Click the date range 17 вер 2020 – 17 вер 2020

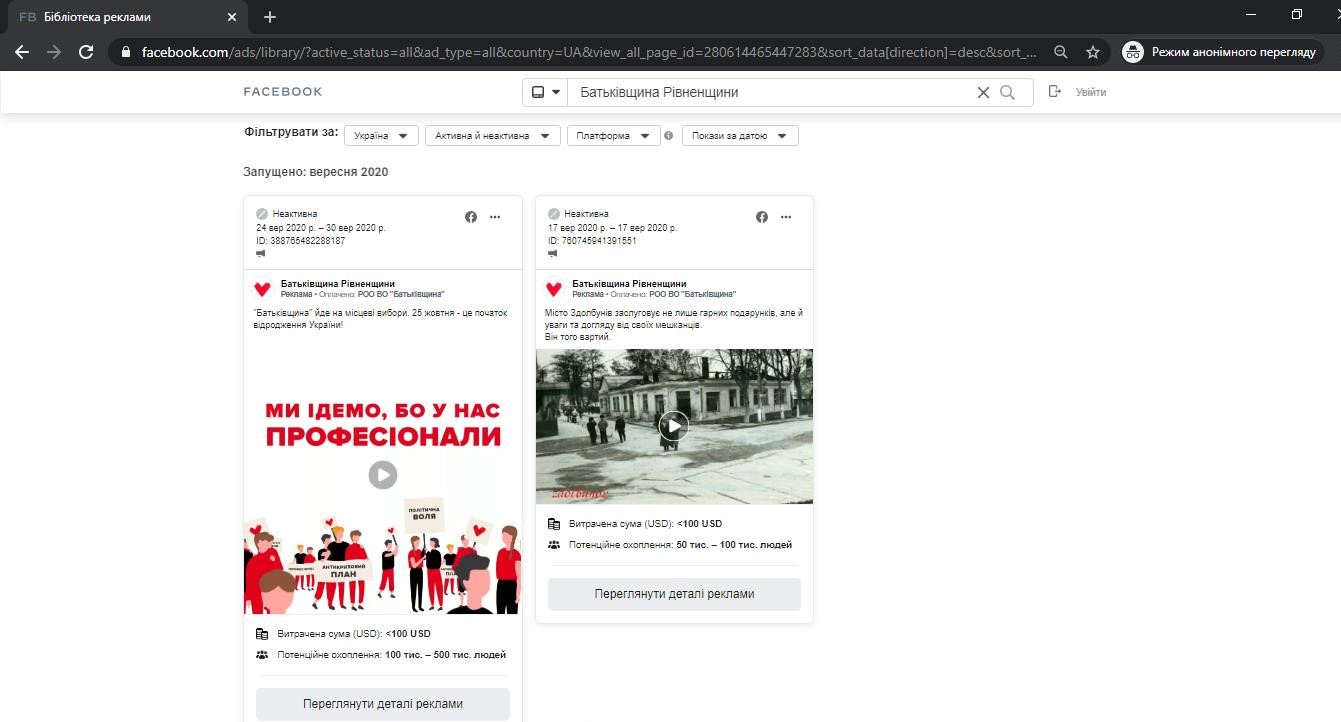[612, 228]
